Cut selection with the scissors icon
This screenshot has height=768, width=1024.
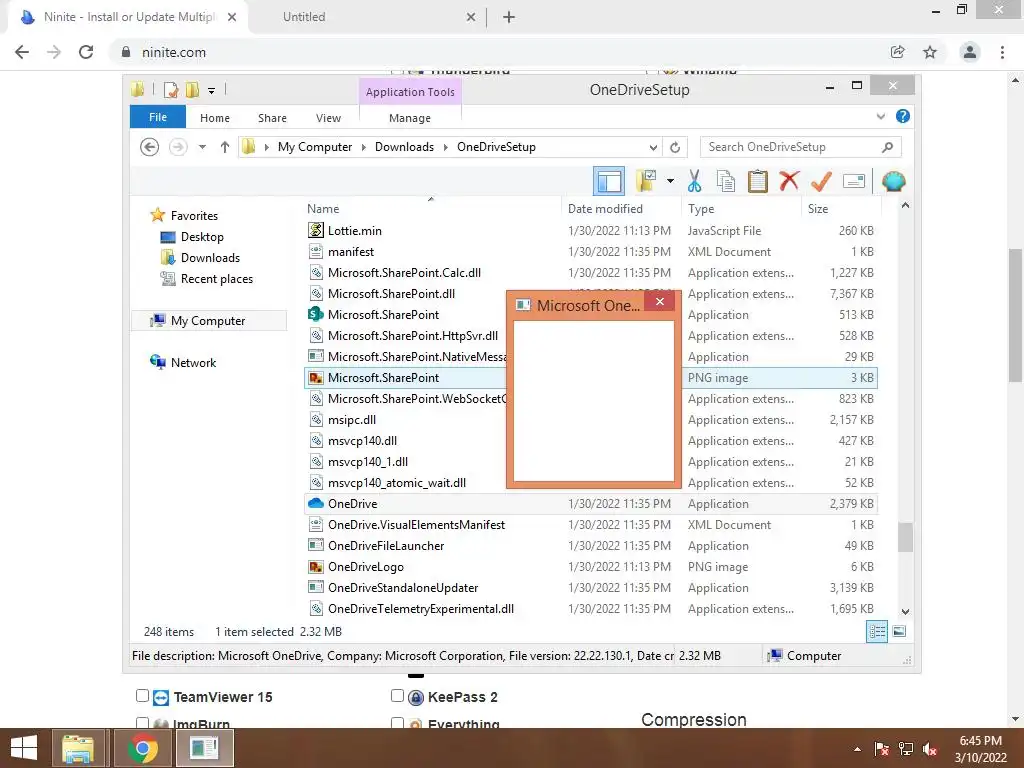pyautogui.click(x=694, y=181)
